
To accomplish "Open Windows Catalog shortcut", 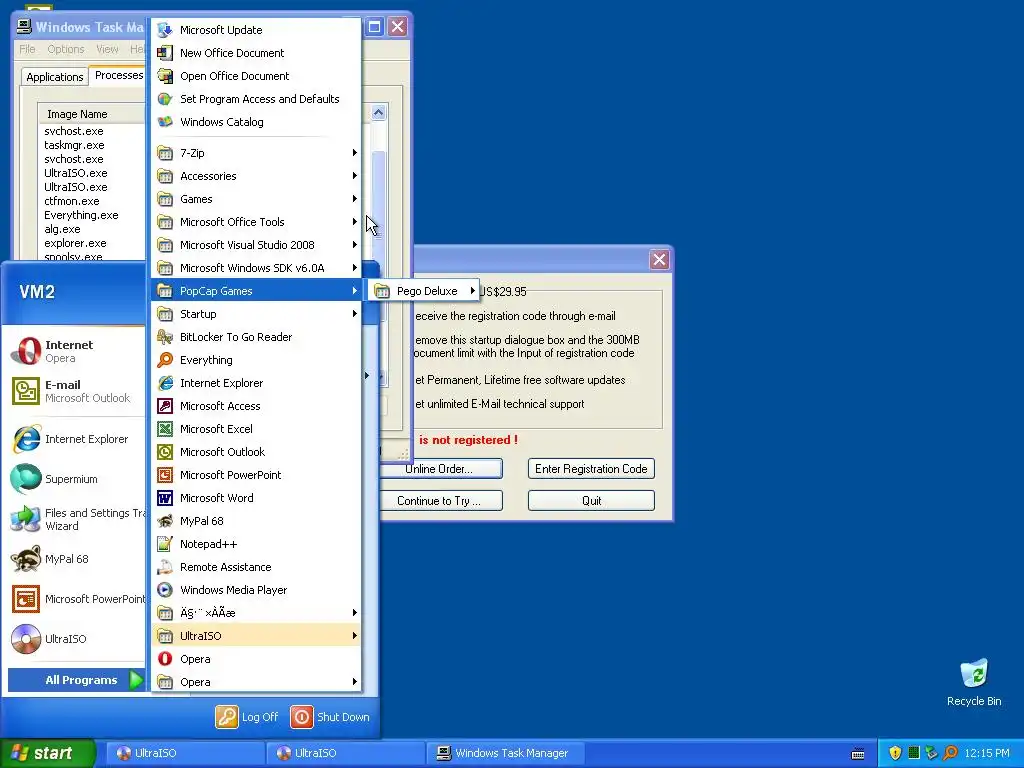I will 257,122.
